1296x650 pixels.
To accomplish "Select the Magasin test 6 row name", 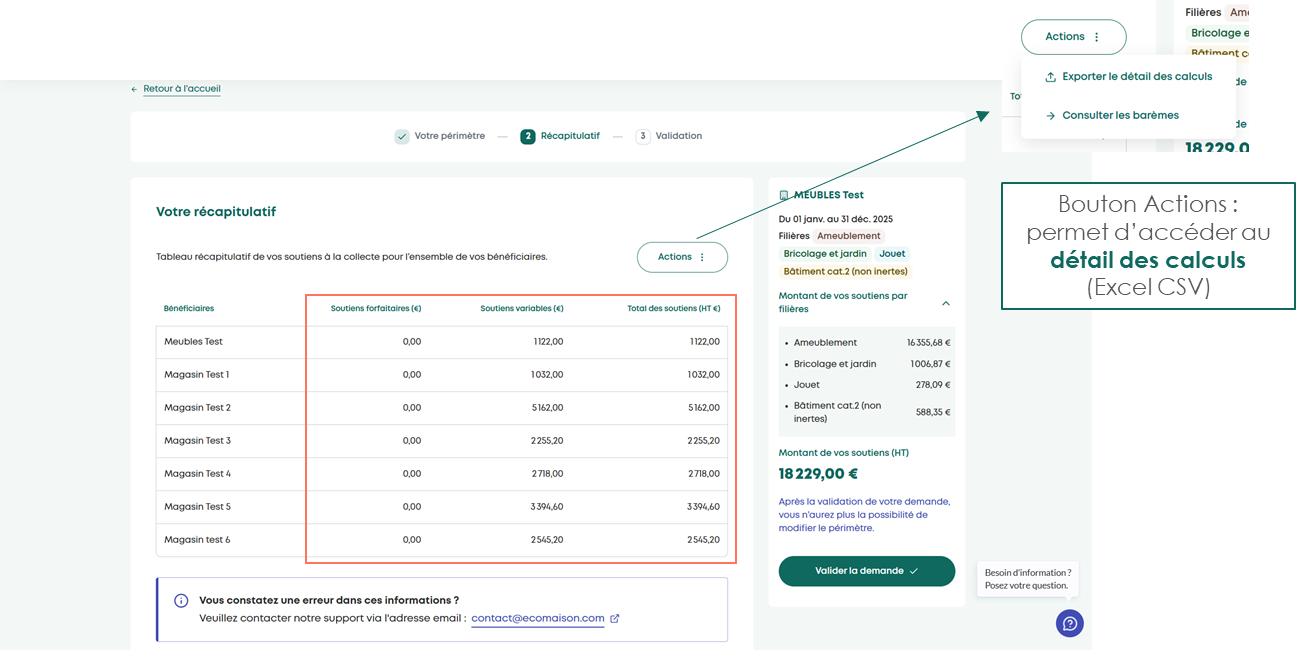I will tap(197, 540).
